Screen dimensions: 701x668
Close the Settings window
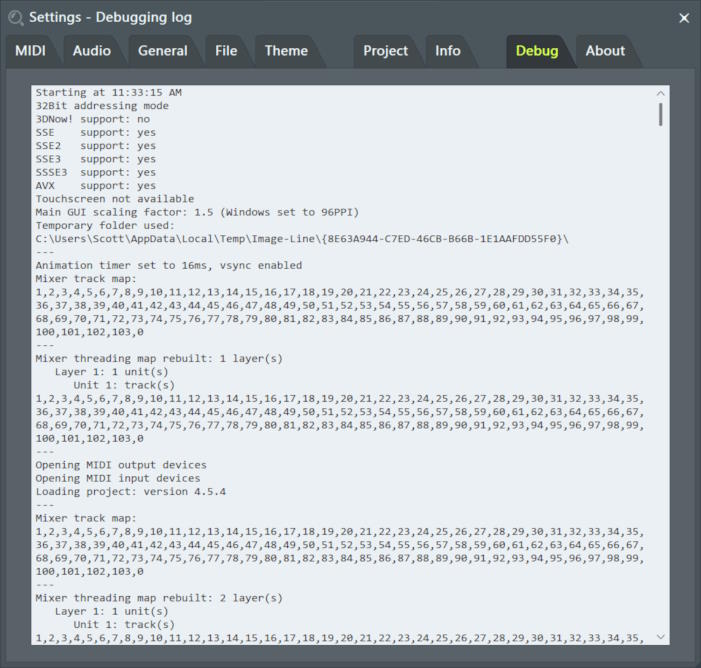(684, 18)
